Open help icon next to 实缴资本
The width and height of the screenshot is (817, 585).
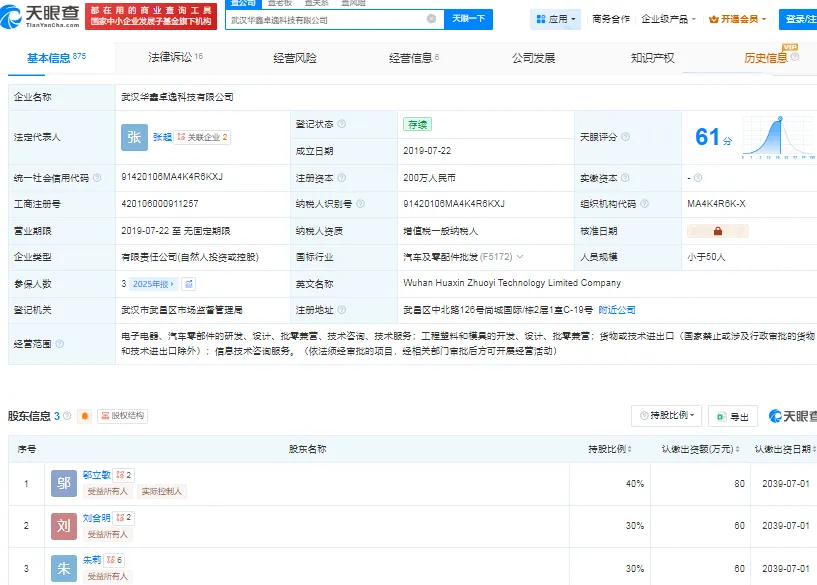tap(625, 178)
